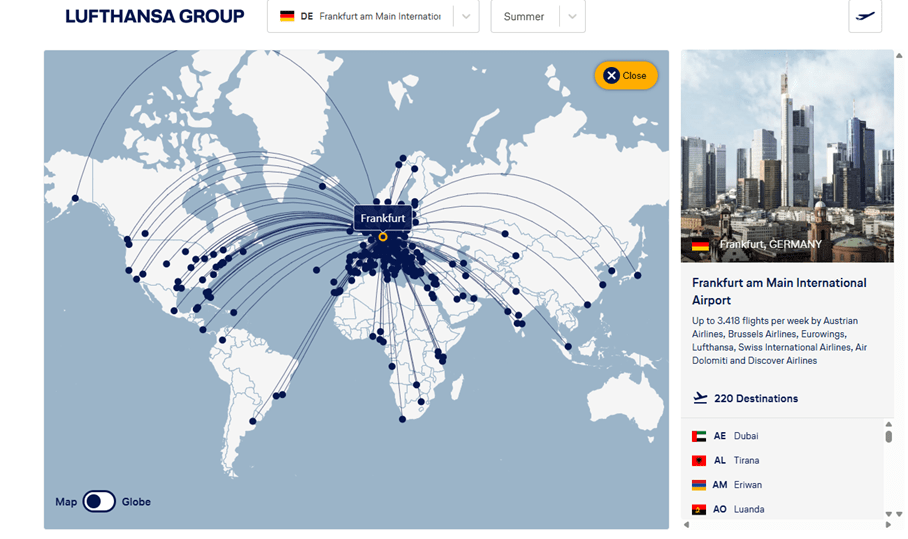Image resolution: width=908 pixels, height=539 pixels.
Task: Click the airplane icon button at top right
Action: [x=865, y=16]
